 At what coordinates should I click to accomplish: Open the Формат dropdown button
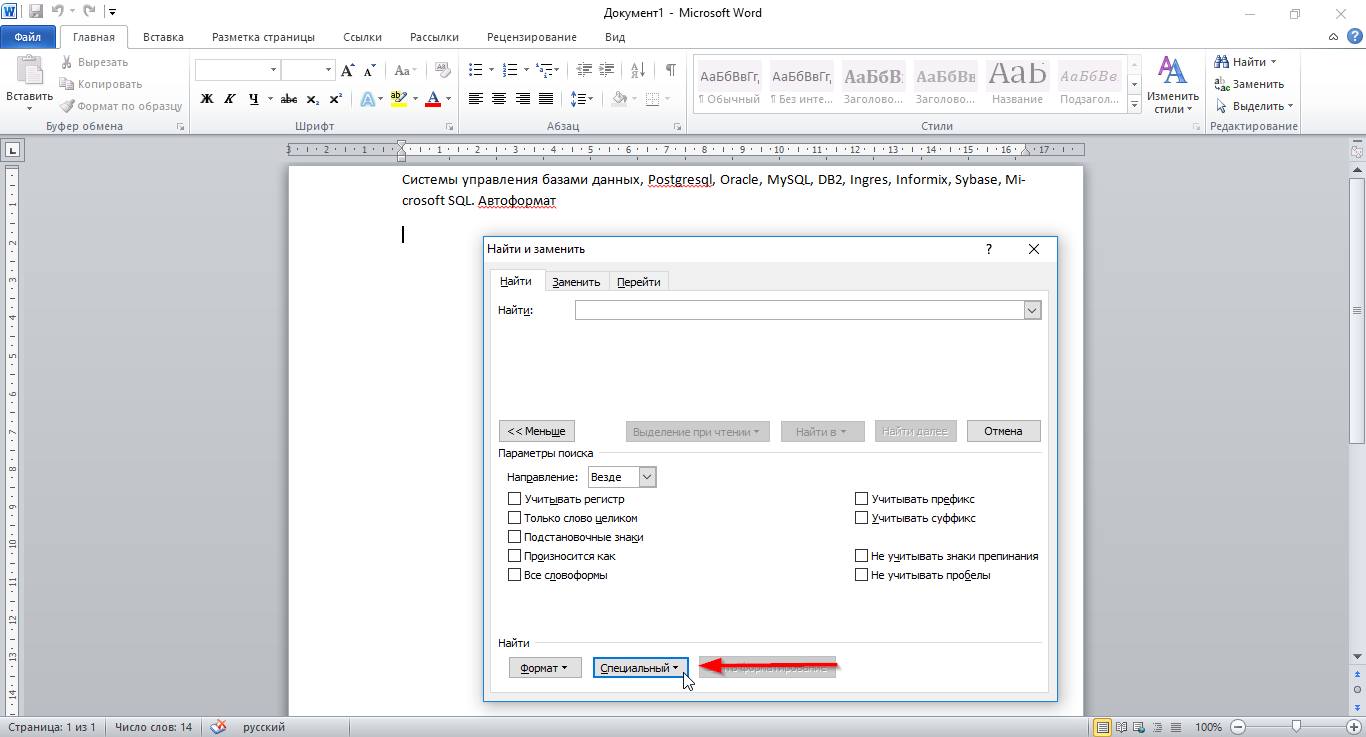tap(545, 668)
